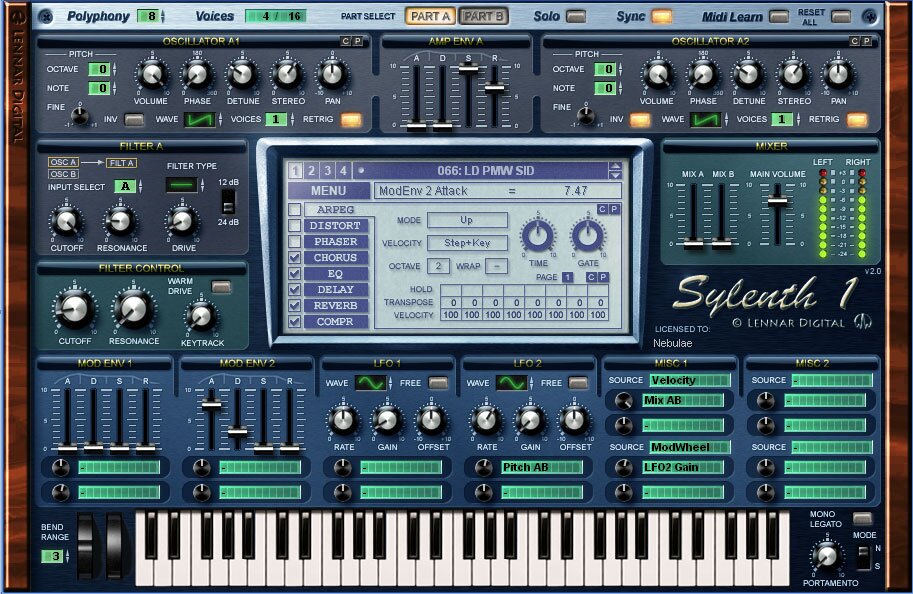Click LFO 1 Rate knob

344,420
